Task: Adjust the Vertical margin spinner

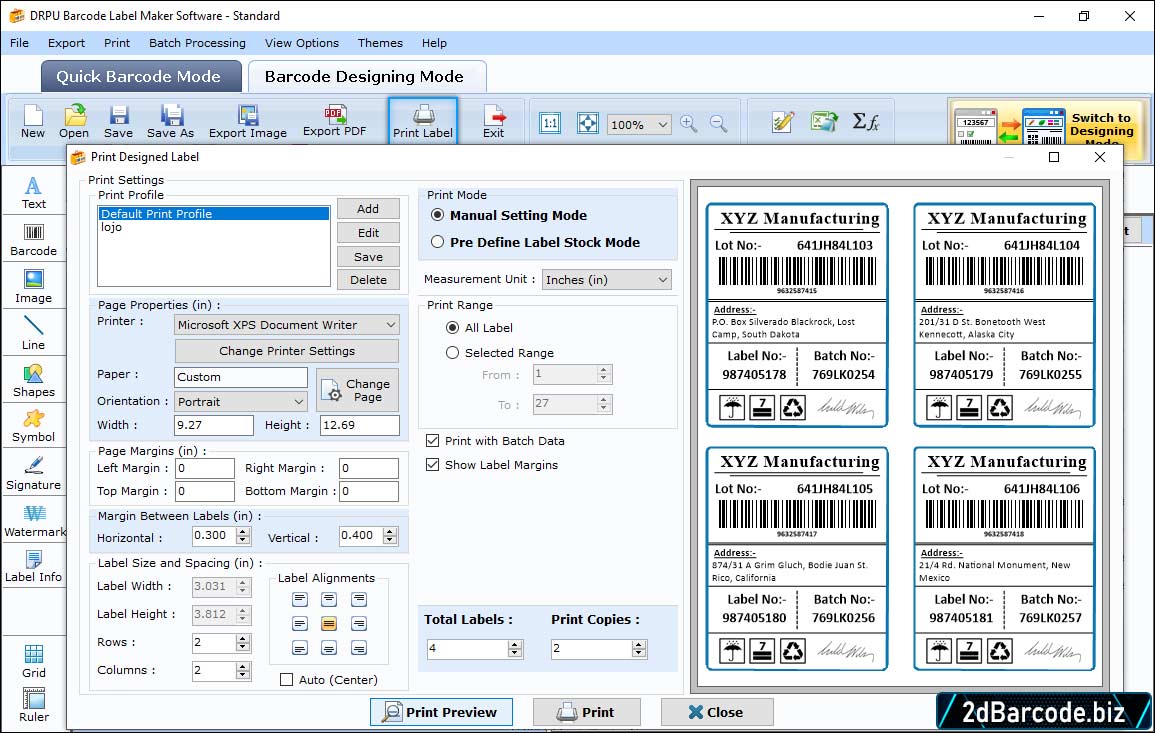Action: 390,536
